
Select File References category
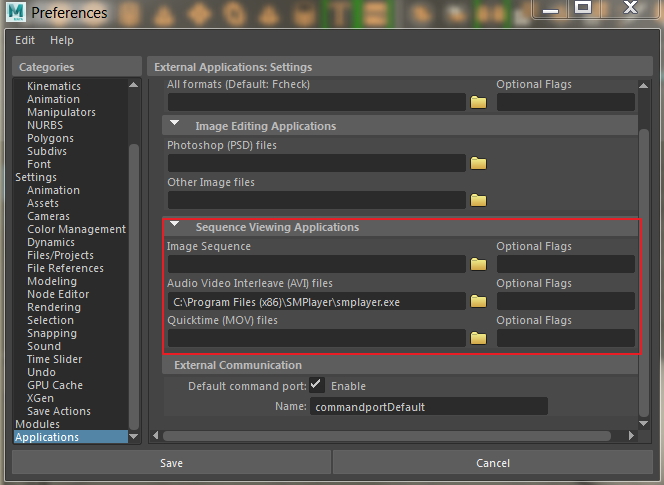point(65,268)
